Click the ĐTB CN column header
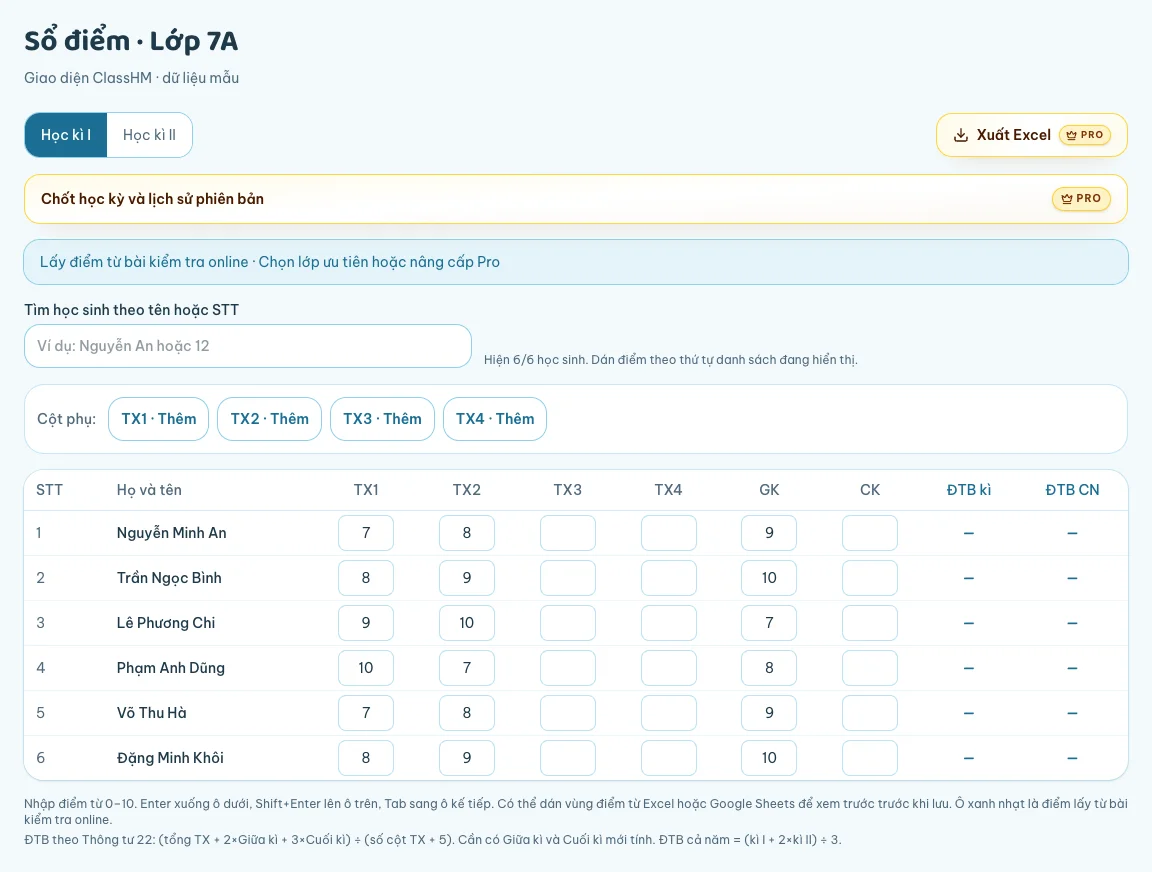The height and width of the screenshot is (872, 1152). (1072, 490)
